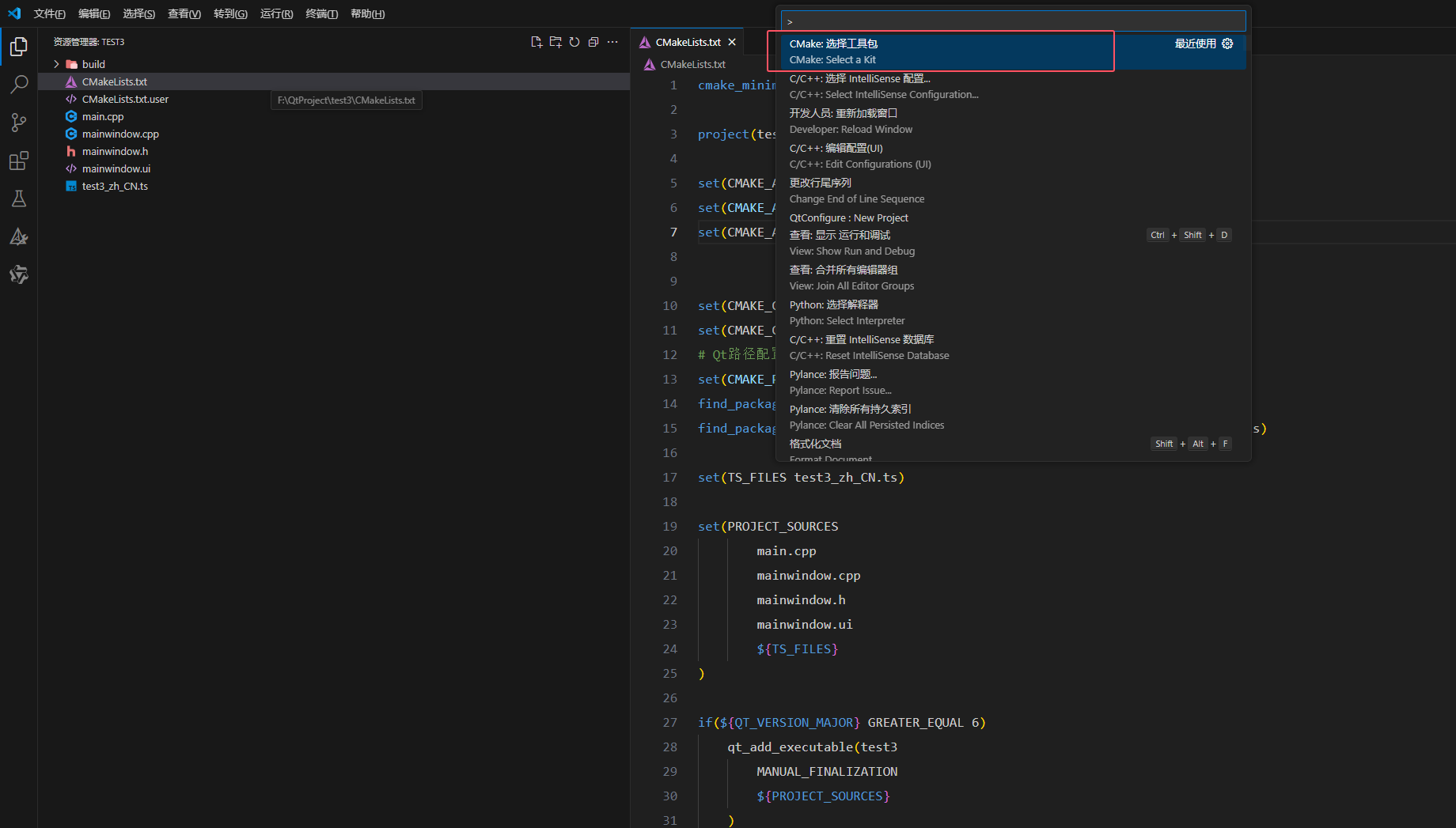Image resolution: width=1456 pixels, height=828 pixels.
Task: Open CMakeLists.txt.user file
Action: coord(333,99)
